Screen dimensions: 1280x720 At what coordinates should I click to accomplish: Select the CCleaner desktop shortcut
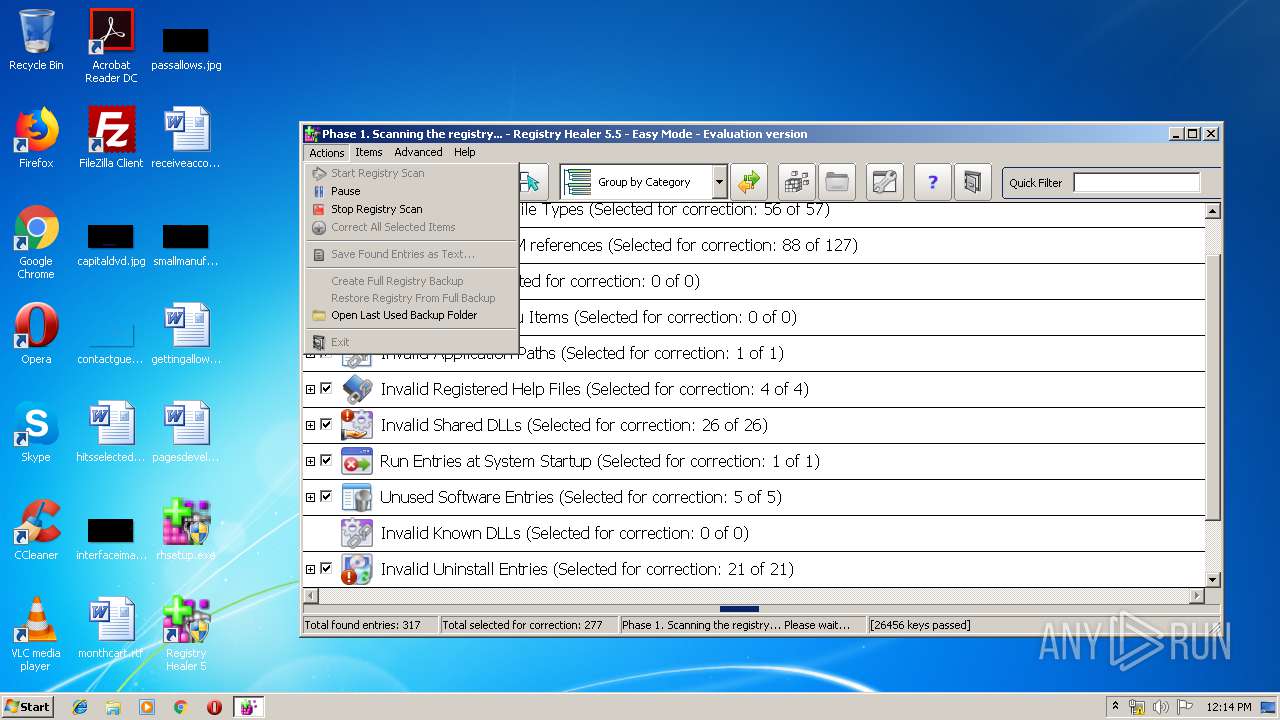point(36,529)
